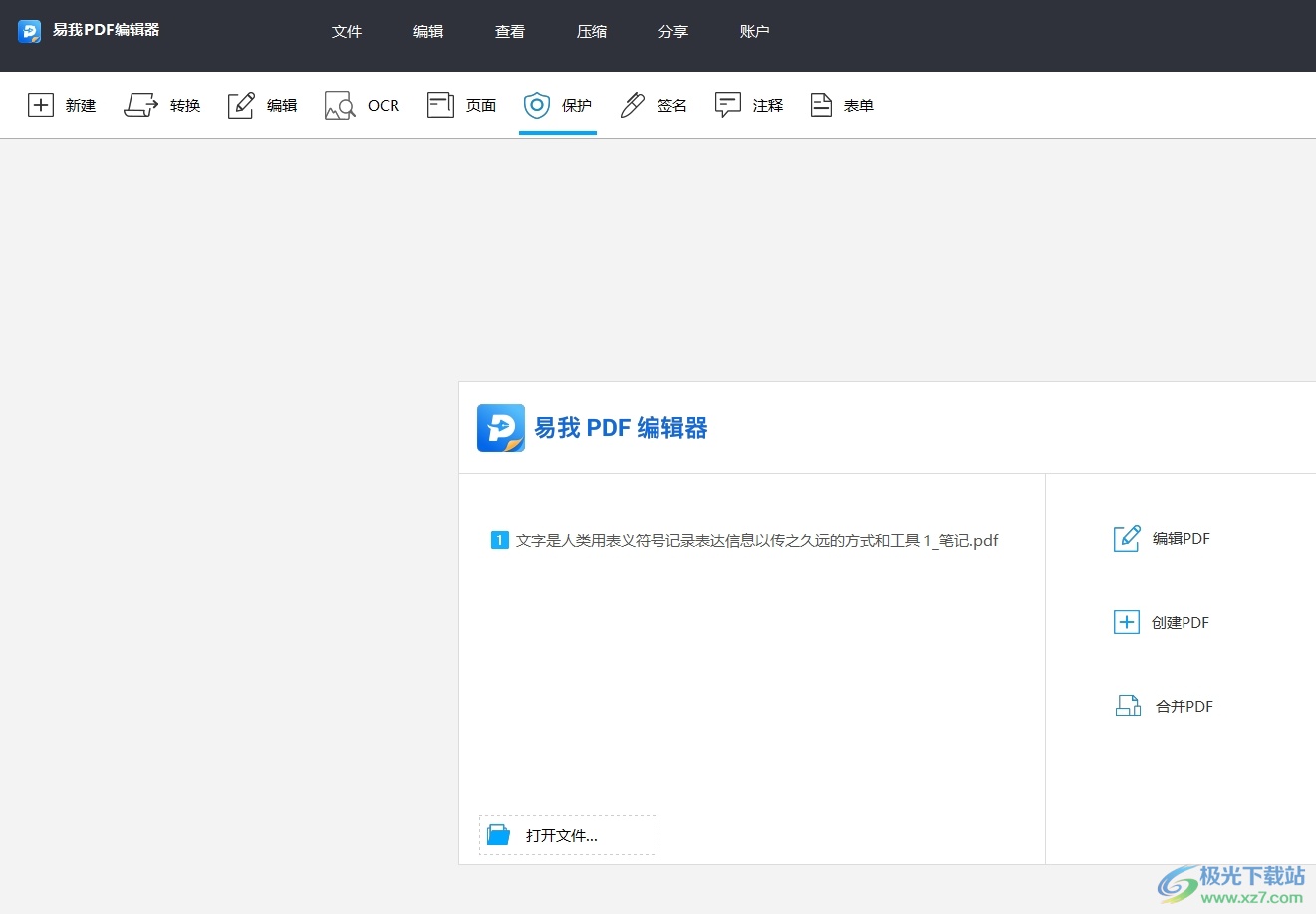Image resolution: width=1316 pixels, height=914 pixels.
Task: Click the 合并PDF merge icon
Action: [1128, 706]
